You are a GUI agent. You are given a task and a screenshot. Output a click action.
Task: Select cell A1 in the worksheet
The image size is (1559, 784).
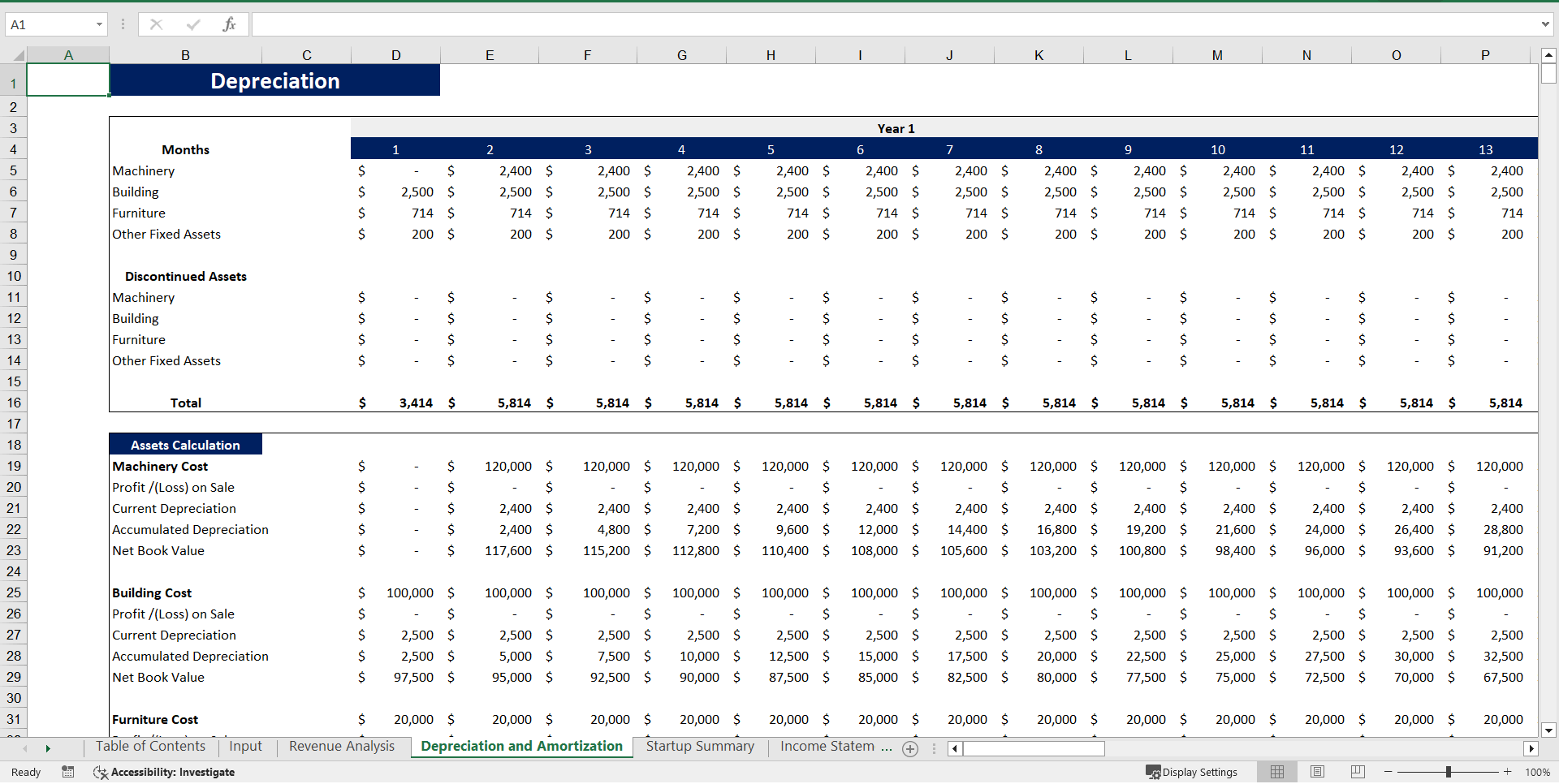coord(68,79)
